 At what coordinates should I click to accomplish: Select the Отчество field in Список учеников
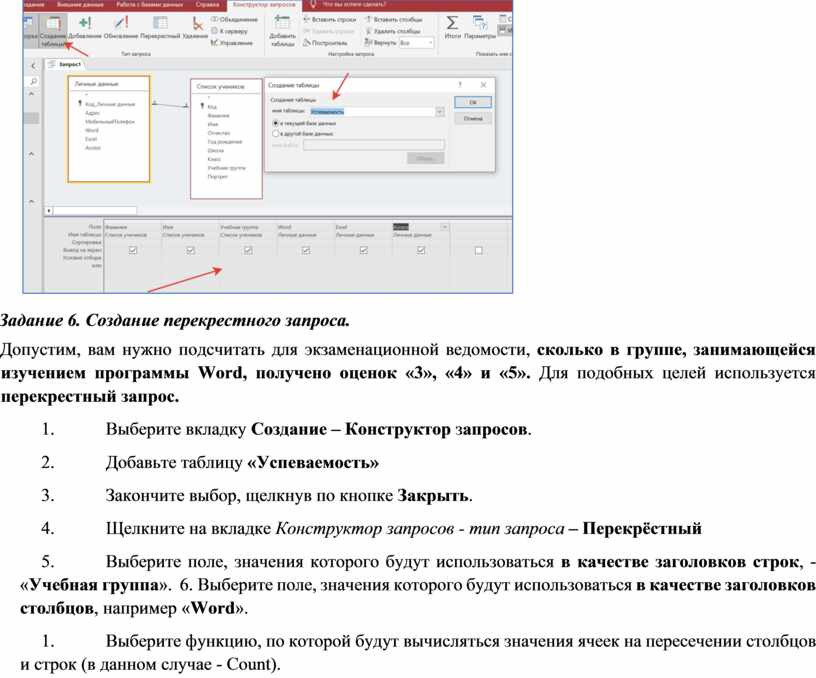219,133
